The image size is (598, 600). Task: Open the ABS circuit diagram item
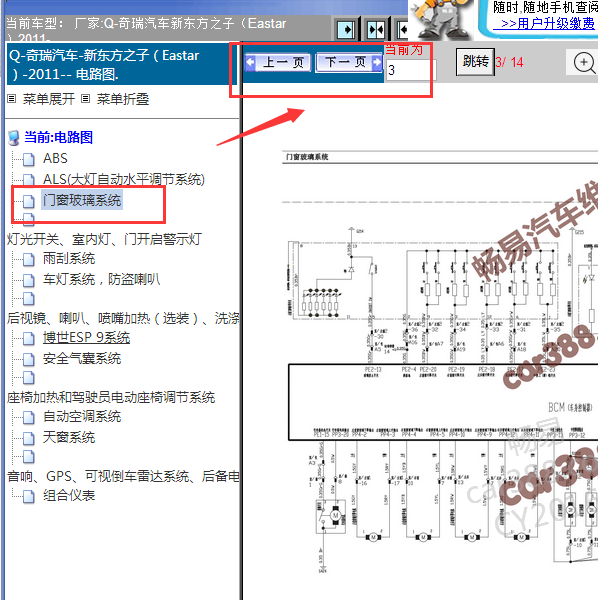55,158
